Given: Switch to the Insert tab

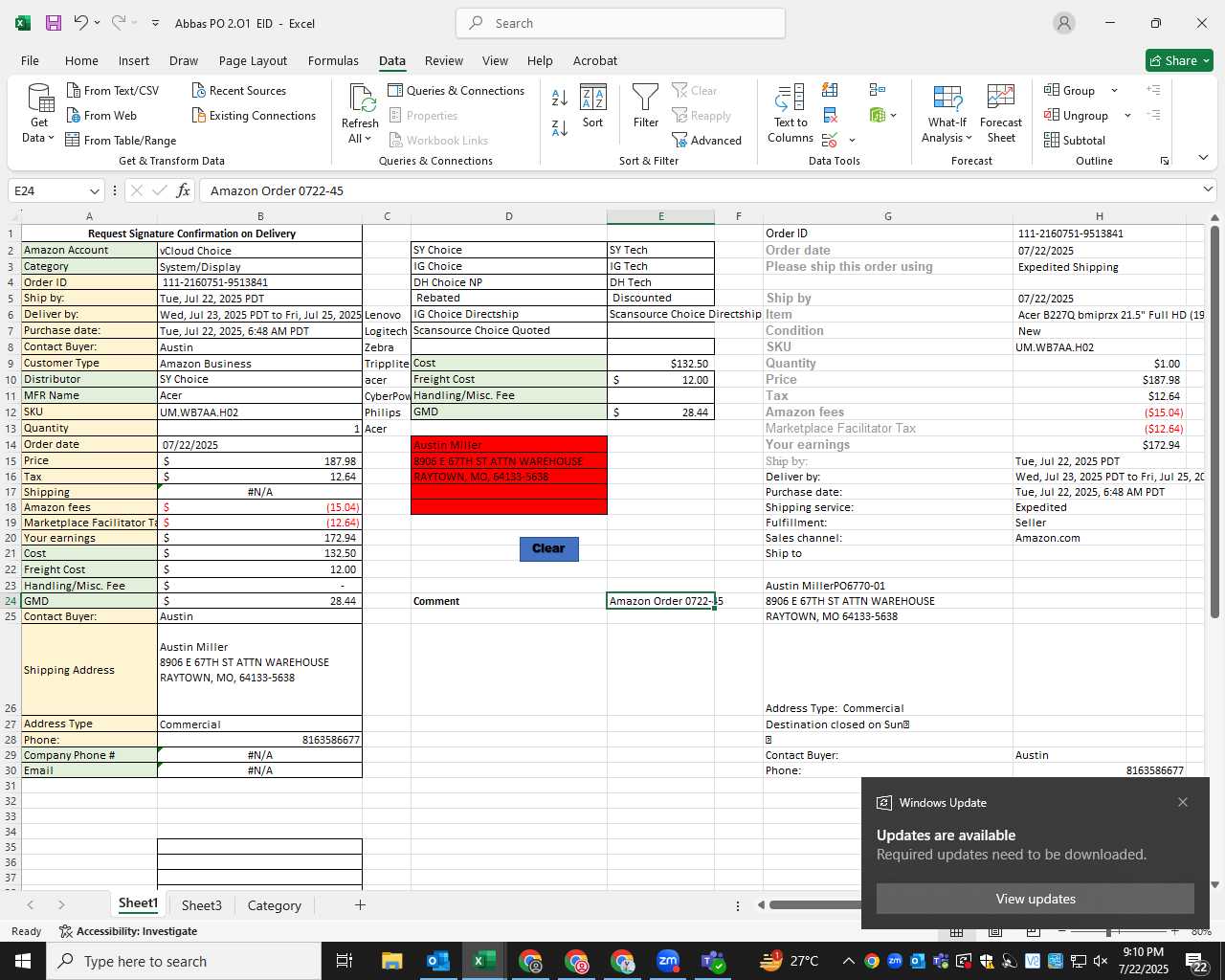Looking at the screenshot, I should [x=134, y=60].
